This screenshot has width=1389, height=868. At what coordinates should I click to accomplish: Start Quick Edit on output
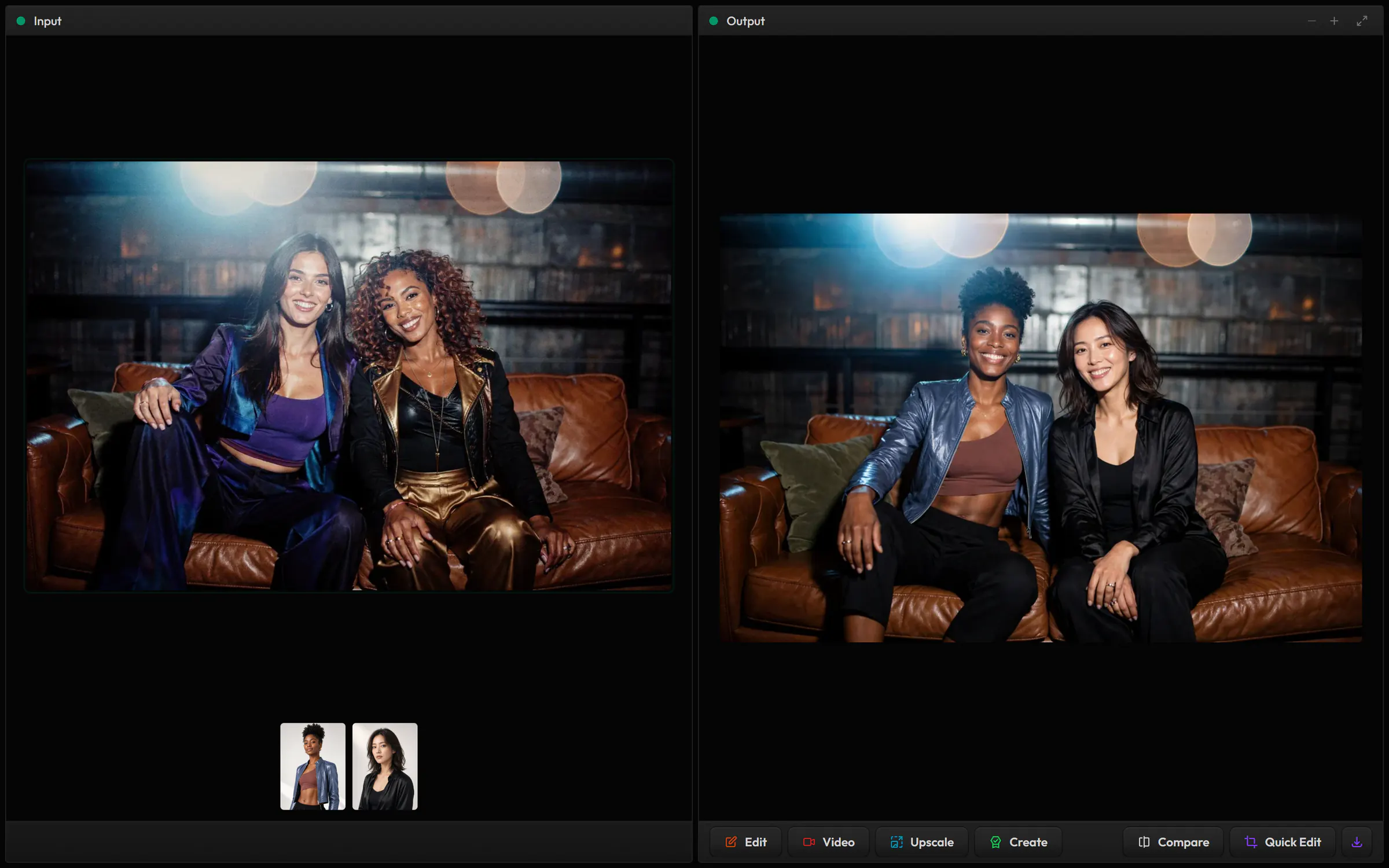(1282, 842)
